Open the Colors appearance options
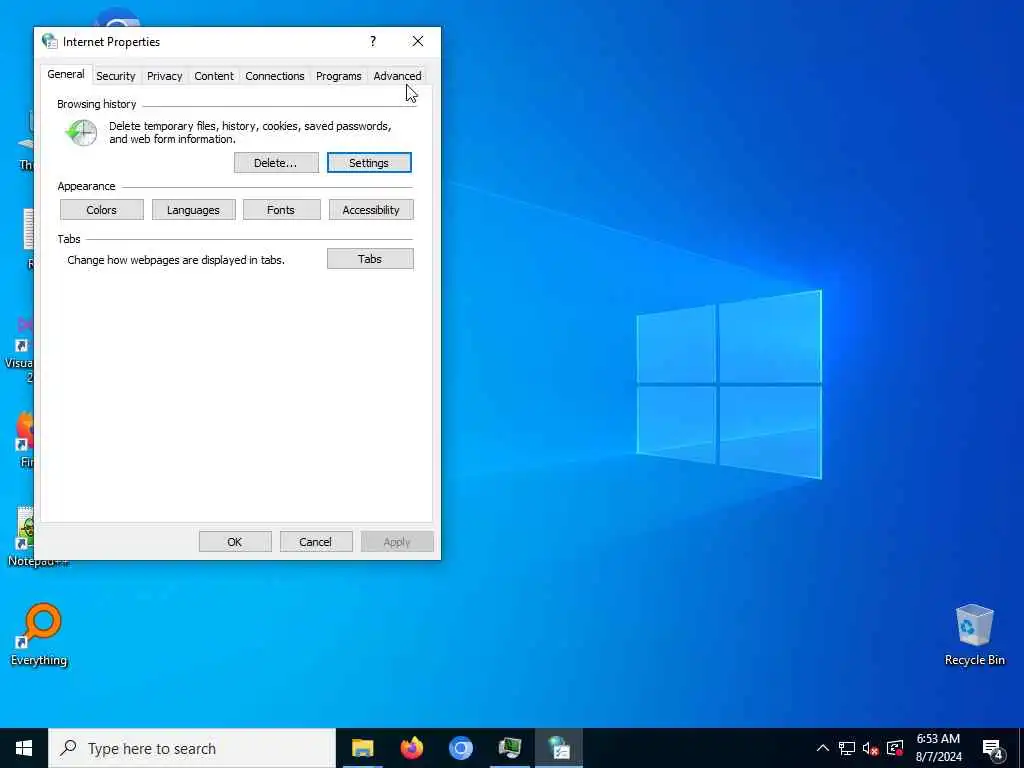1024x768 pixels. (x=101, y=210)
